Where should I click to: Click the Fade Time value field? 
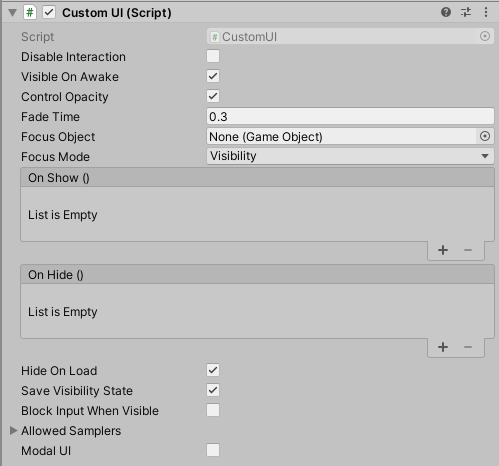(350, 116)
